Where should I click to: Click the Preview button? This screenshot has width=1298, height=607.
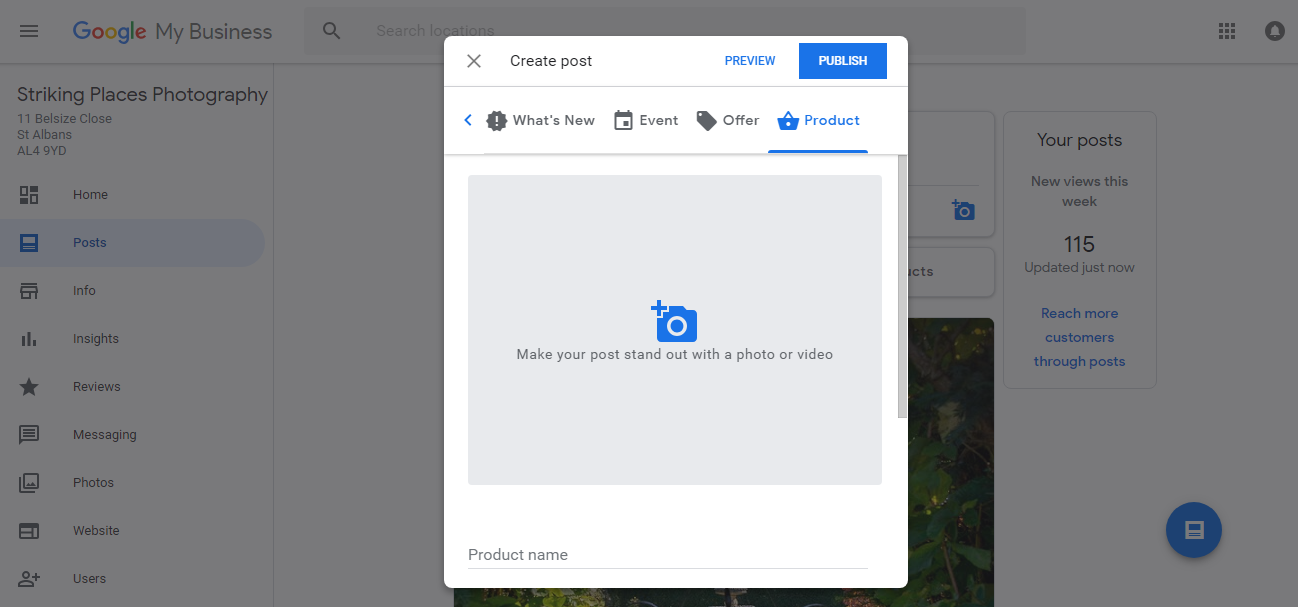[x=750, y=61]
